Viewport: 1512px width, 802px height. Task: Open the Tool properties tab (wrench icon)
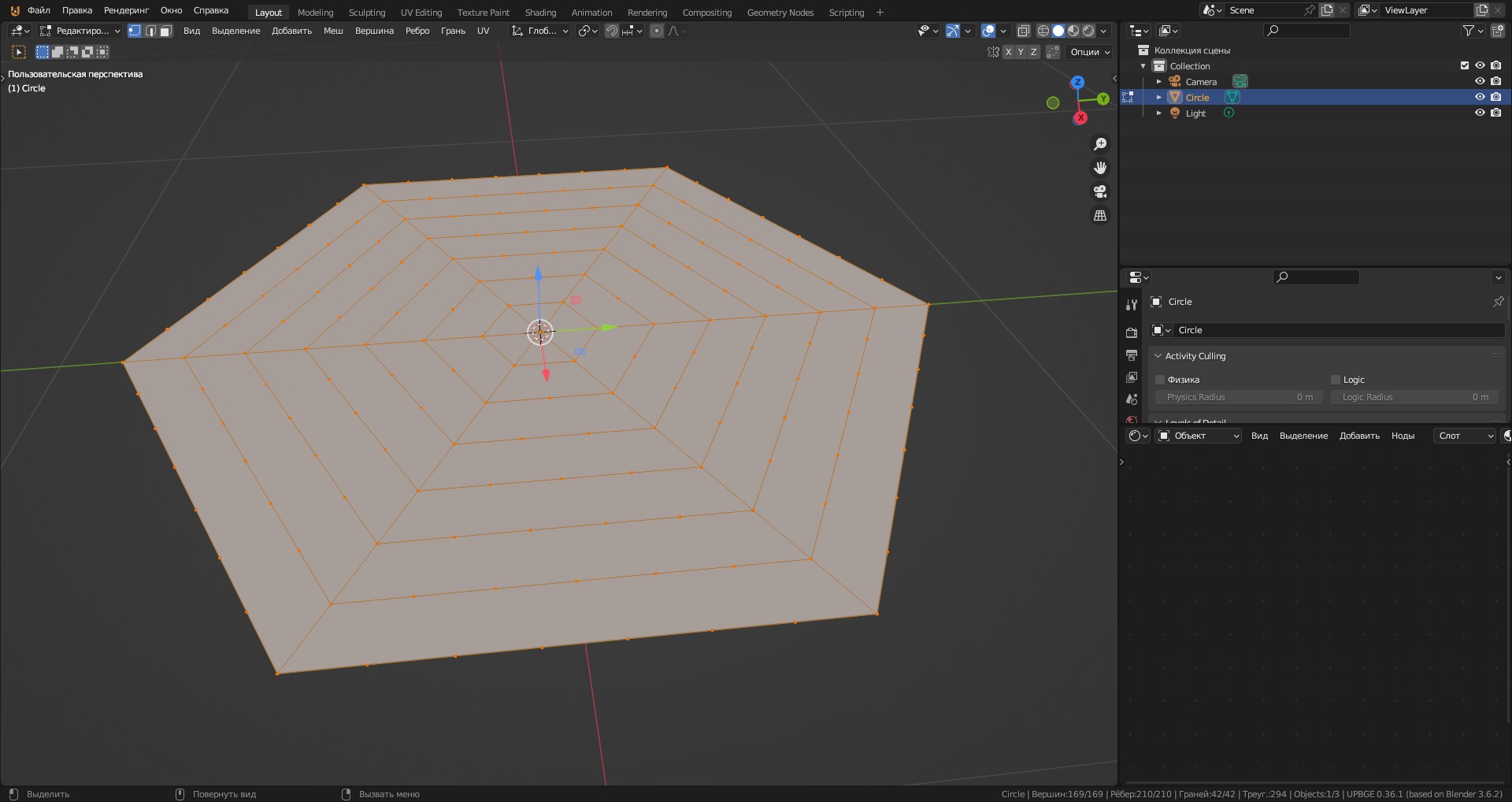[1132, 305]
